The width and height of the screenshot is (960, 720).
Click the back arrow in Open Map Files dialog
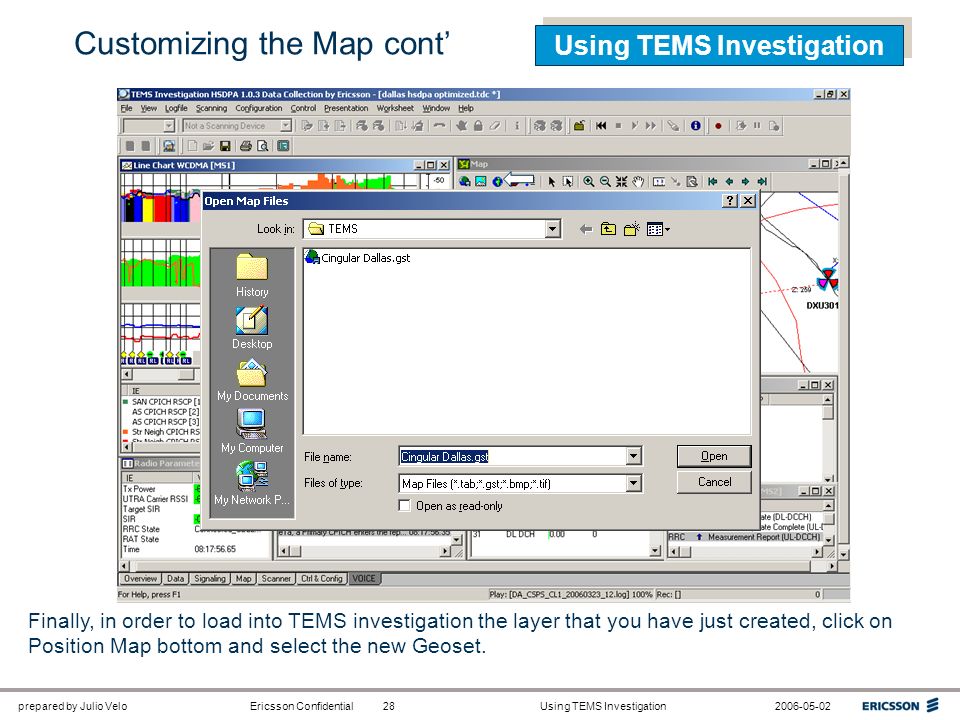click(586, 229)
